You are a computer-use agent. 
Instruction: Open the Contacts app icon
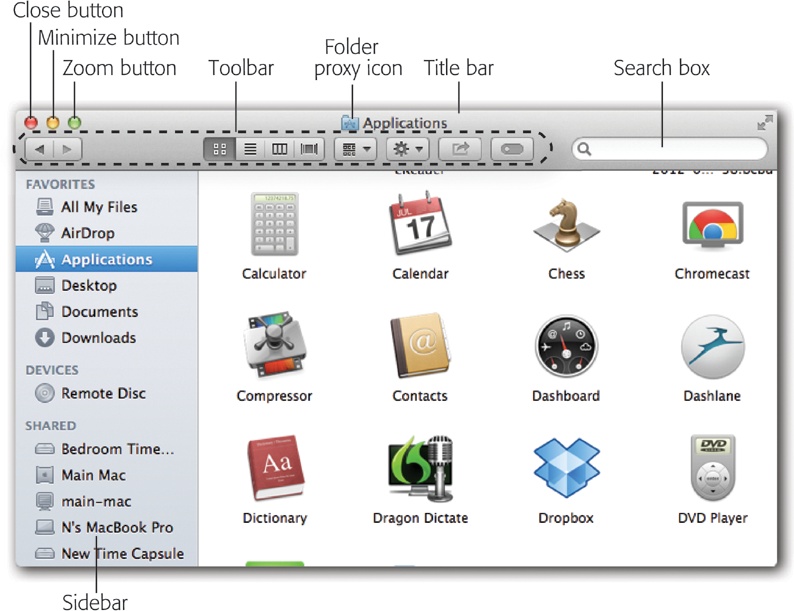(x=420, y=346)
